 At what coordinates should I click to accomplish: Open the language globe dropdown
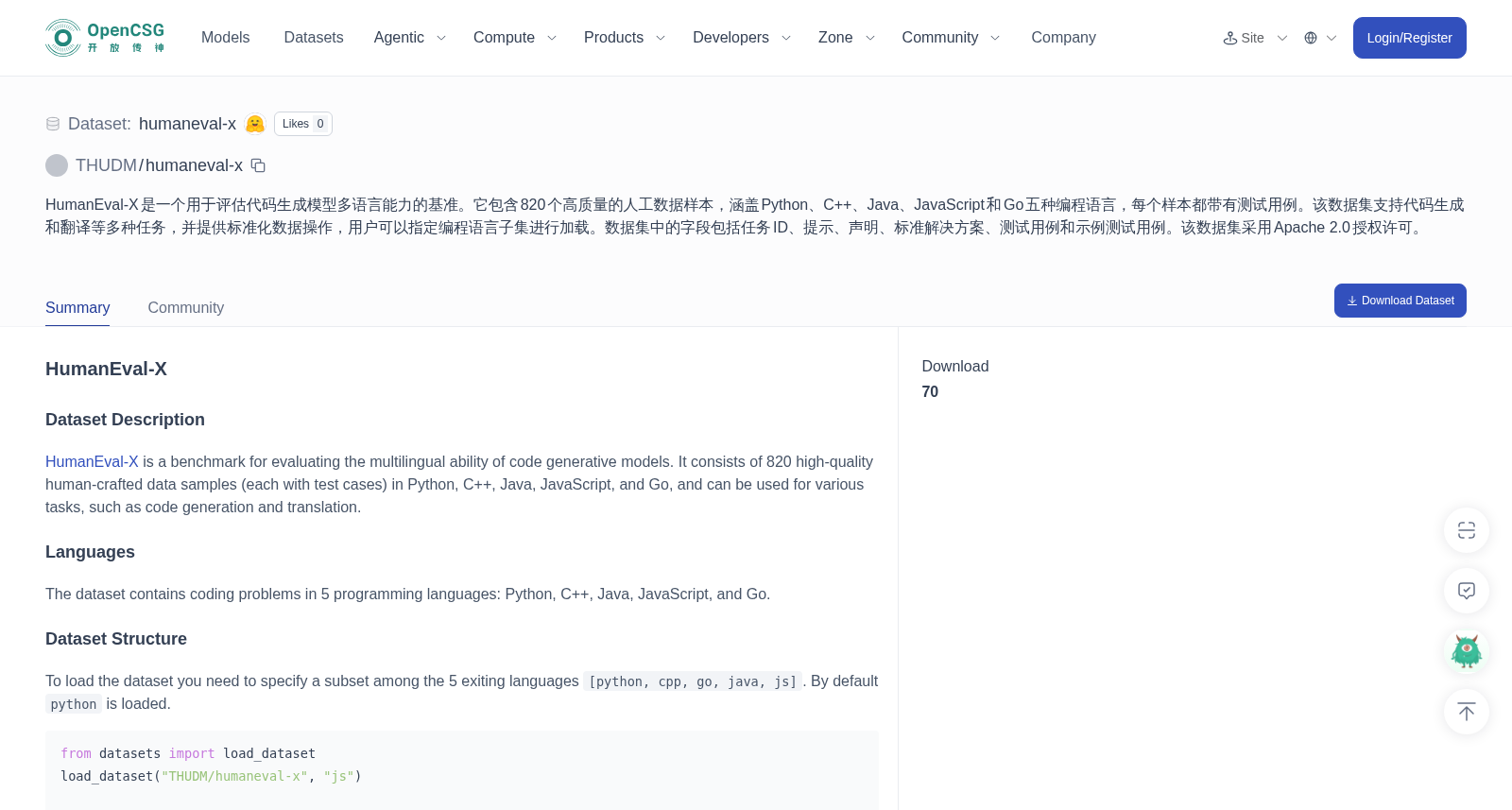point(1320,38)
